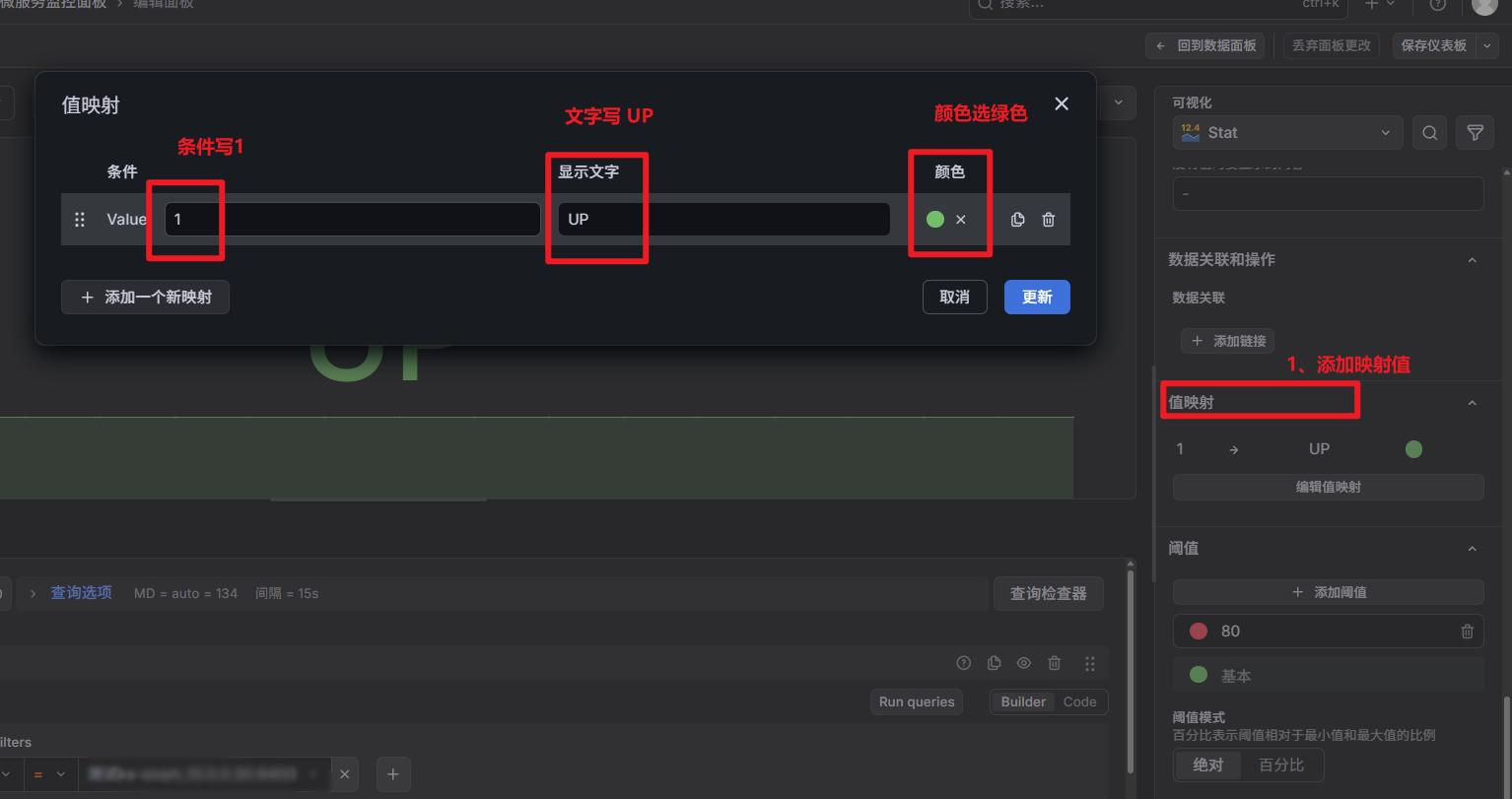Click green color dot in the 1 → UP mapping summary
1512x799 pixels.
point(1413,449)
